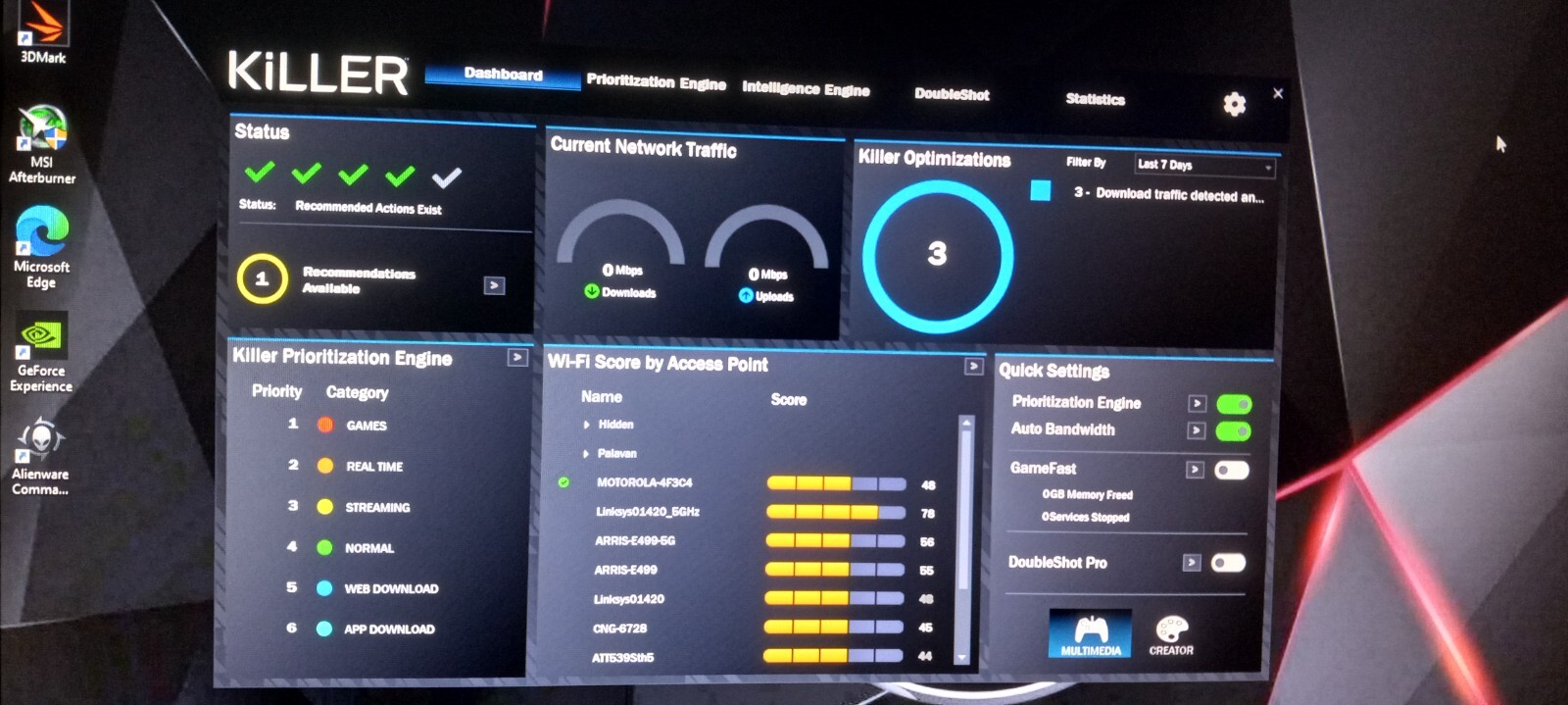Click the Linksys01420_5GHz score bar
This screenshot has width=1568, height=705.
837,512
